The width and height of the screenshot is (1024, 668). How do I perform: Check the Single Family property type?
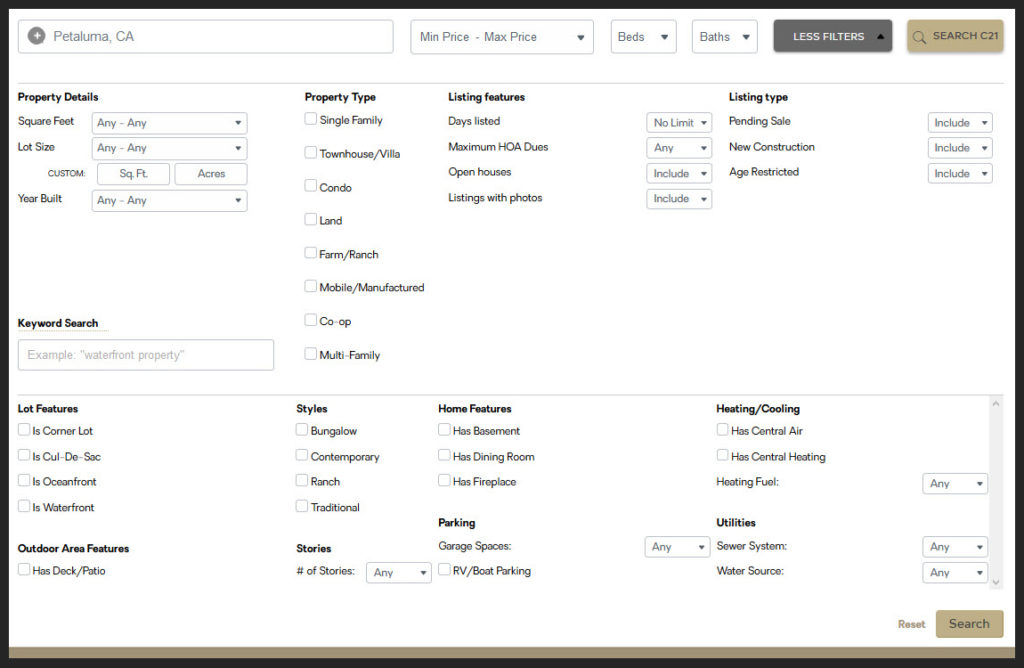tap(310, 119)
